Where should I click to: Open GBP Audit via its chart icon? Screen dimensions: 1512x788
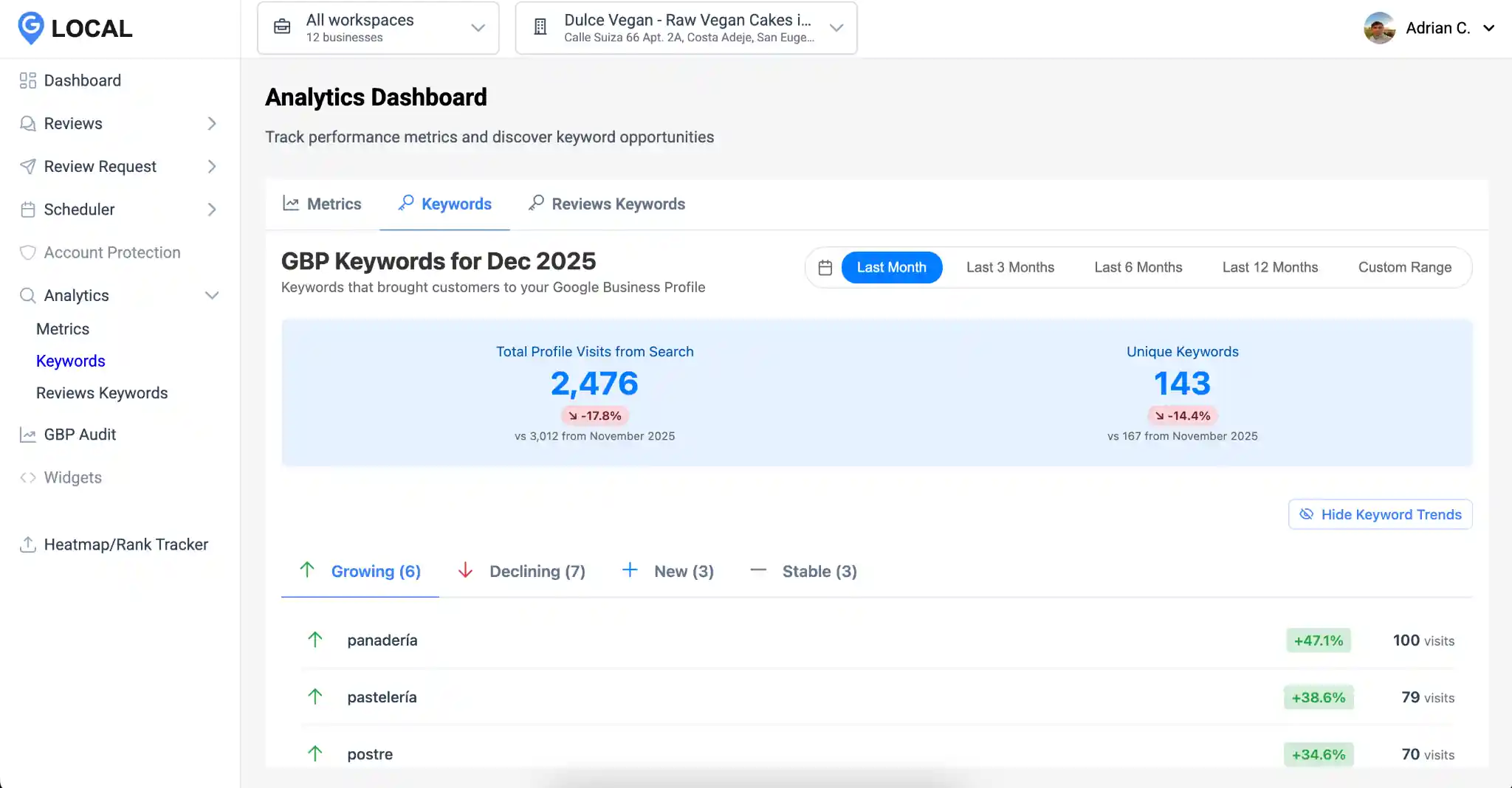28,435
